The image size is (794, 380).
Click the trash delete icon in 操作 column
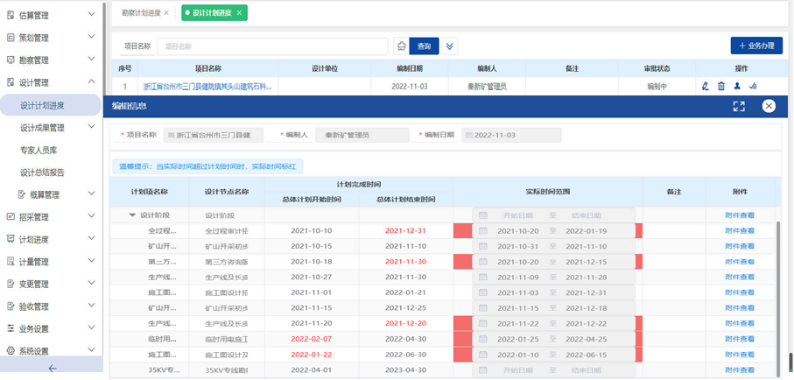721,86
